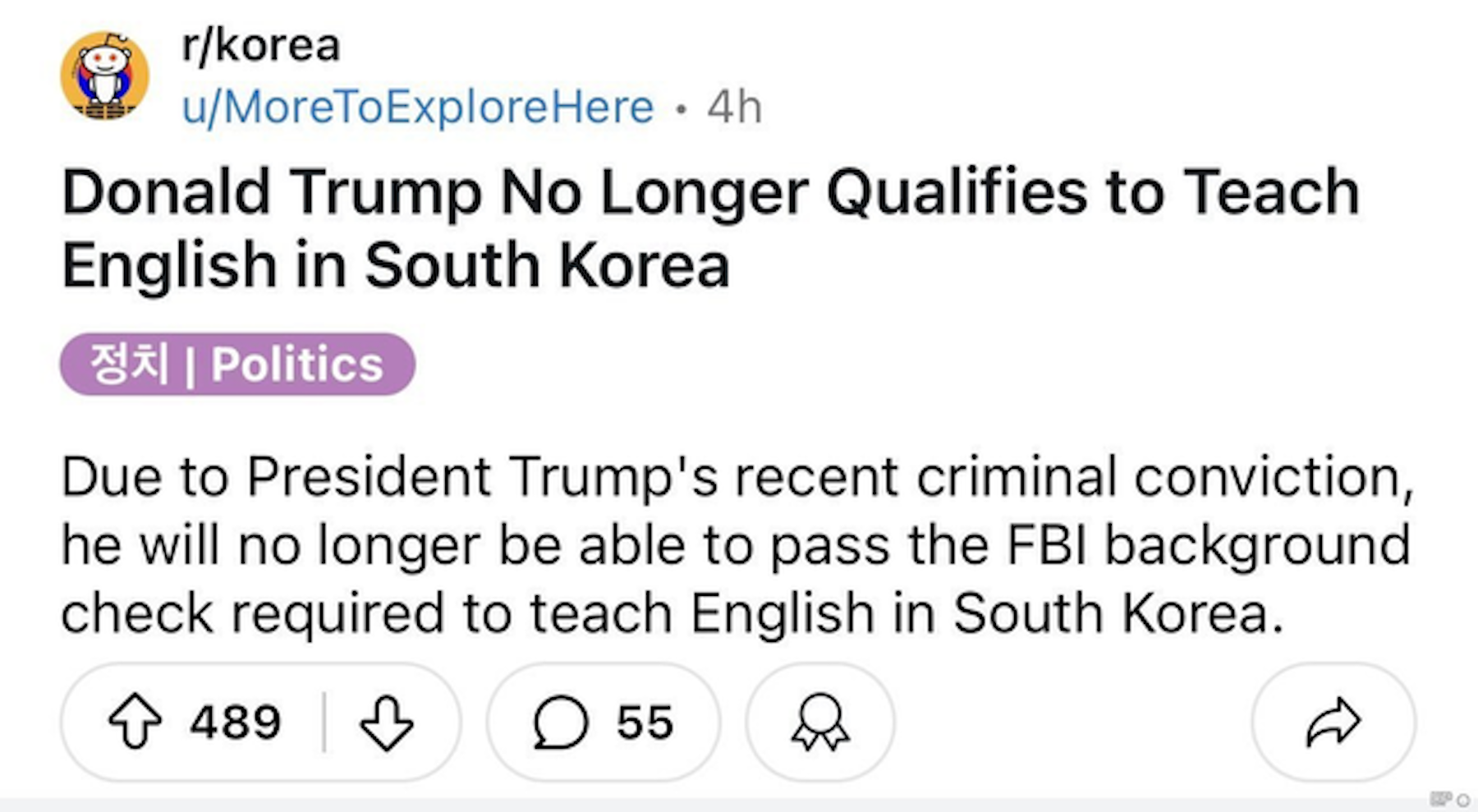Click the small watermark badge beside the circle
This screenshot has height=812, width=1478.
(x=1441, y=799)
